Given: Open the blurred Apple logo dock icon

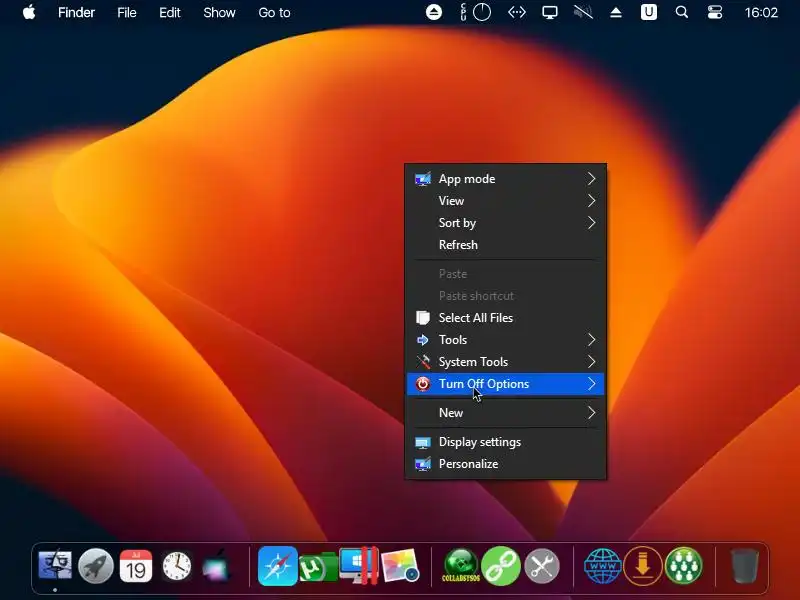Looking at the screenshot, I should (x=217, y=565).
